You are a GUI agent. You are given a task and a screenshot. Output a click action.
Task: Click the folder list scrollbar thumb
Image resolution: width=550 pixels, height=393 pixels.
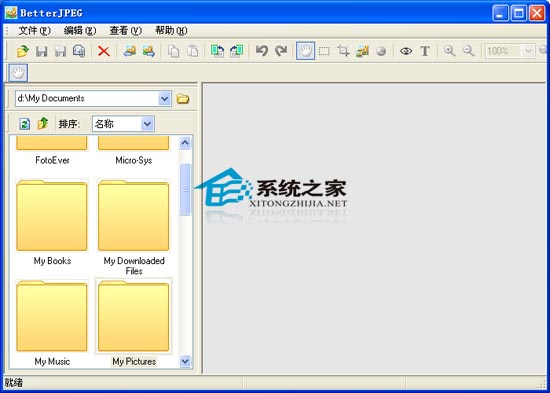[x=185, y=189]
